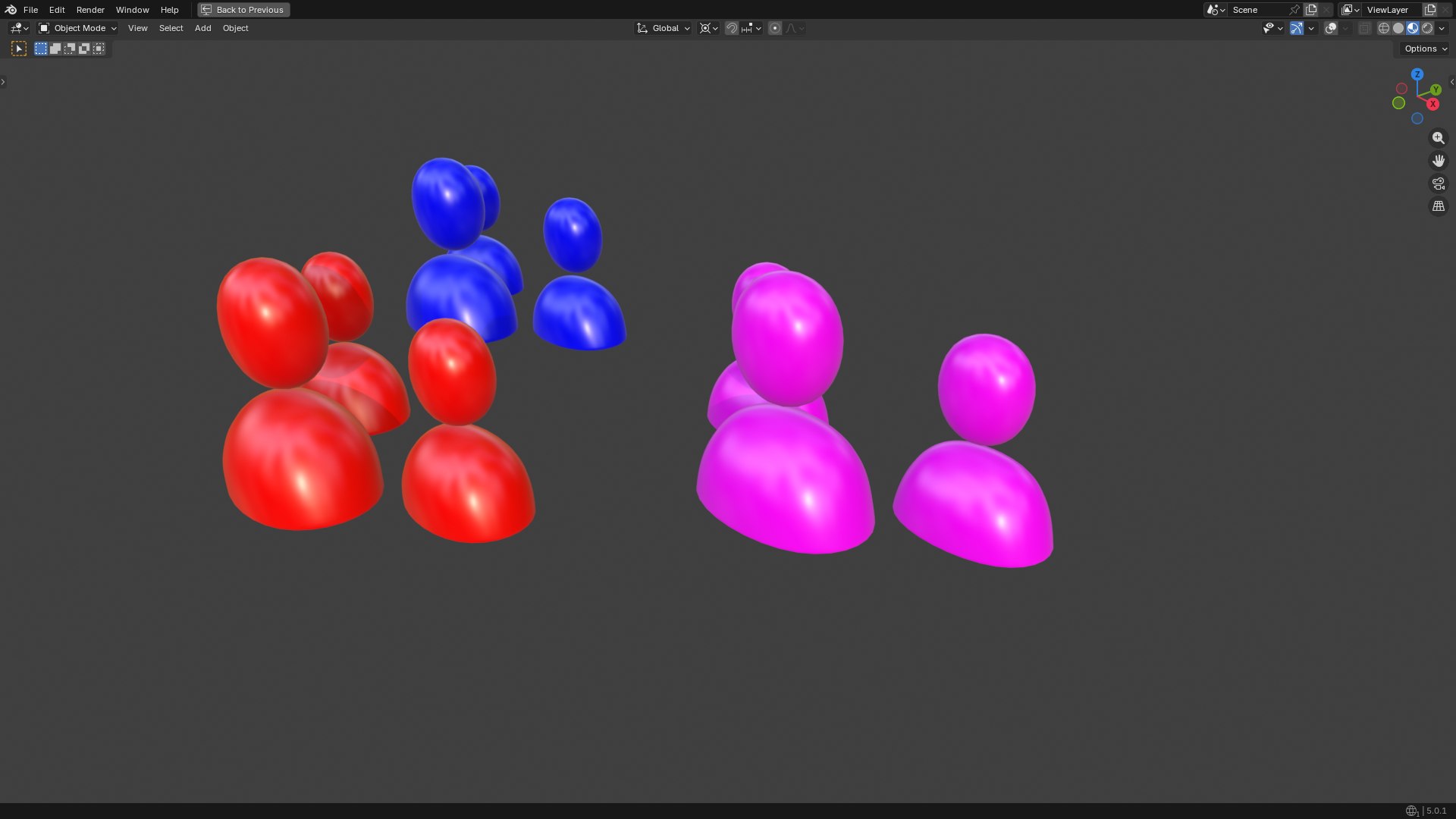
Task: Toggle camera view icon
Action: tap(1438, 184)
